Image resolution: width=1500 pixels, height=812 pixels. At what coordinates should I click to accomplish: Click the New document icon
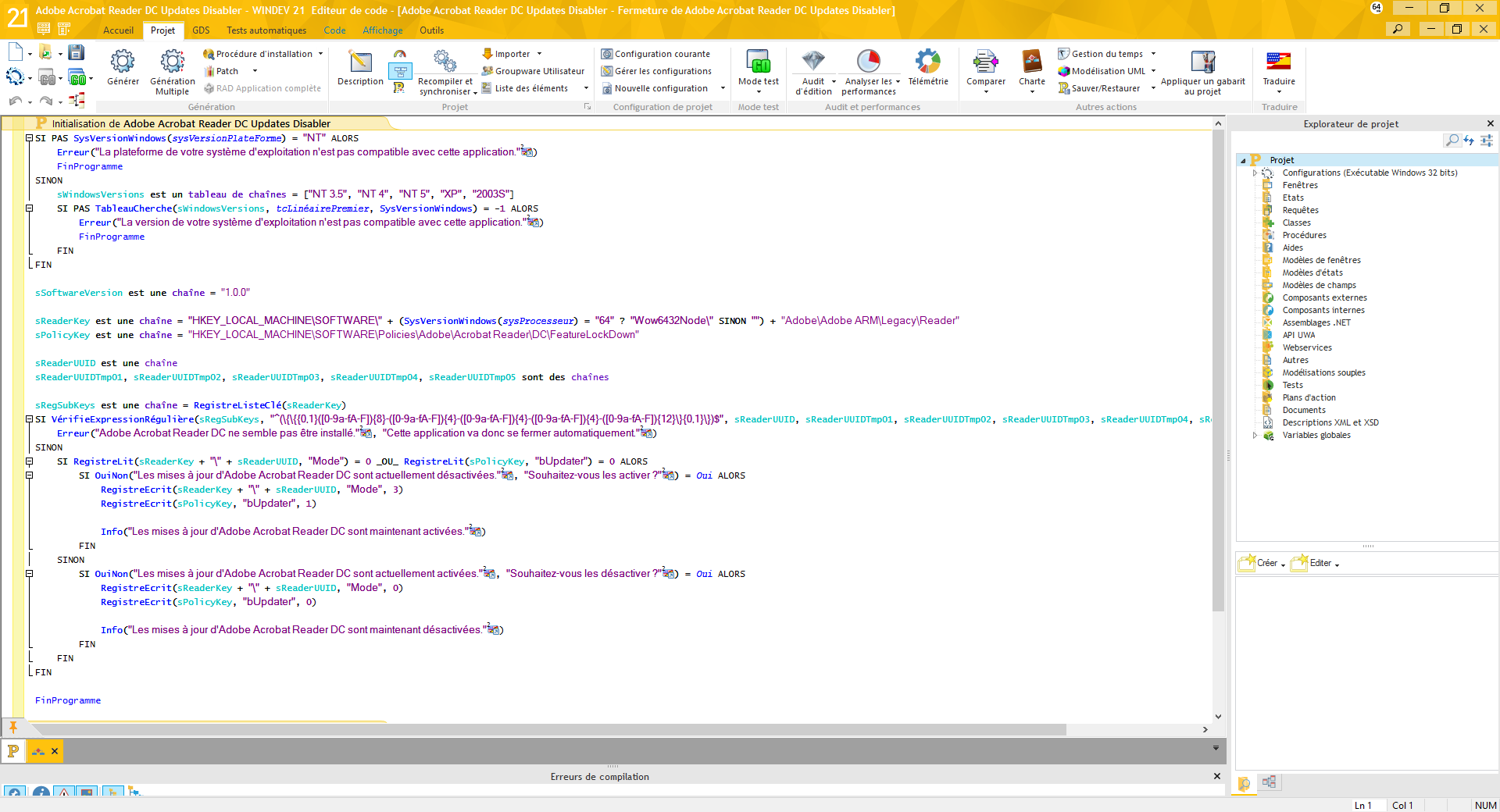(x=16, y=52)
